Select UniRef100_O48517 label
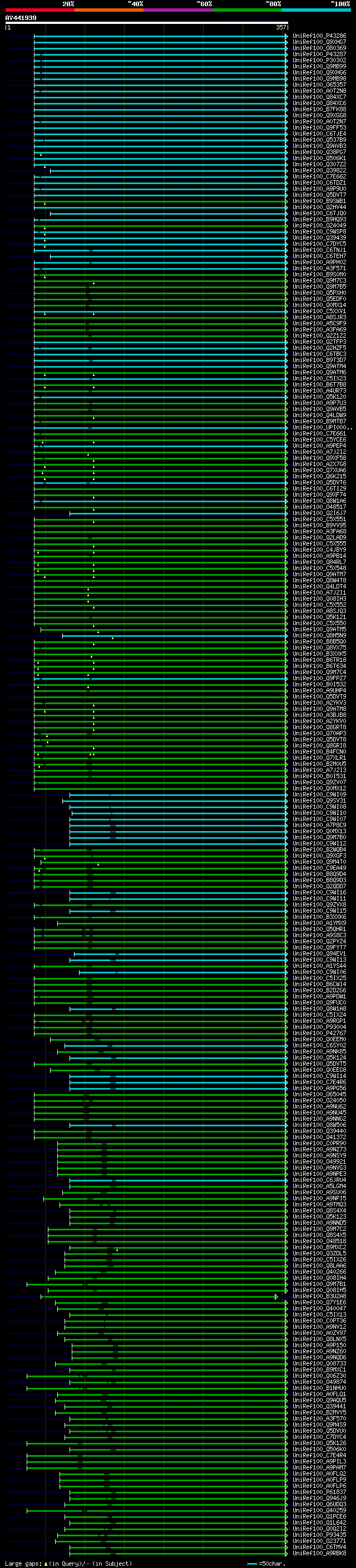356x1568 pixels. click(x=319, y=507)
